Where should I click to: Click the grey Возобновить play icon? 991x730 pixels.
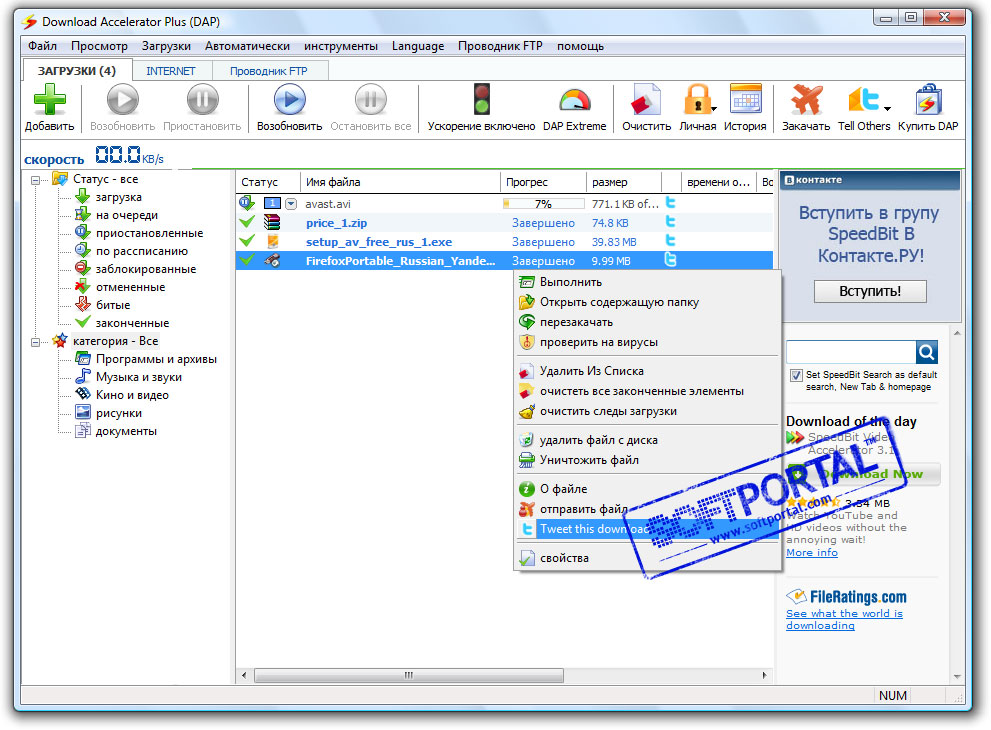point(123,100)
